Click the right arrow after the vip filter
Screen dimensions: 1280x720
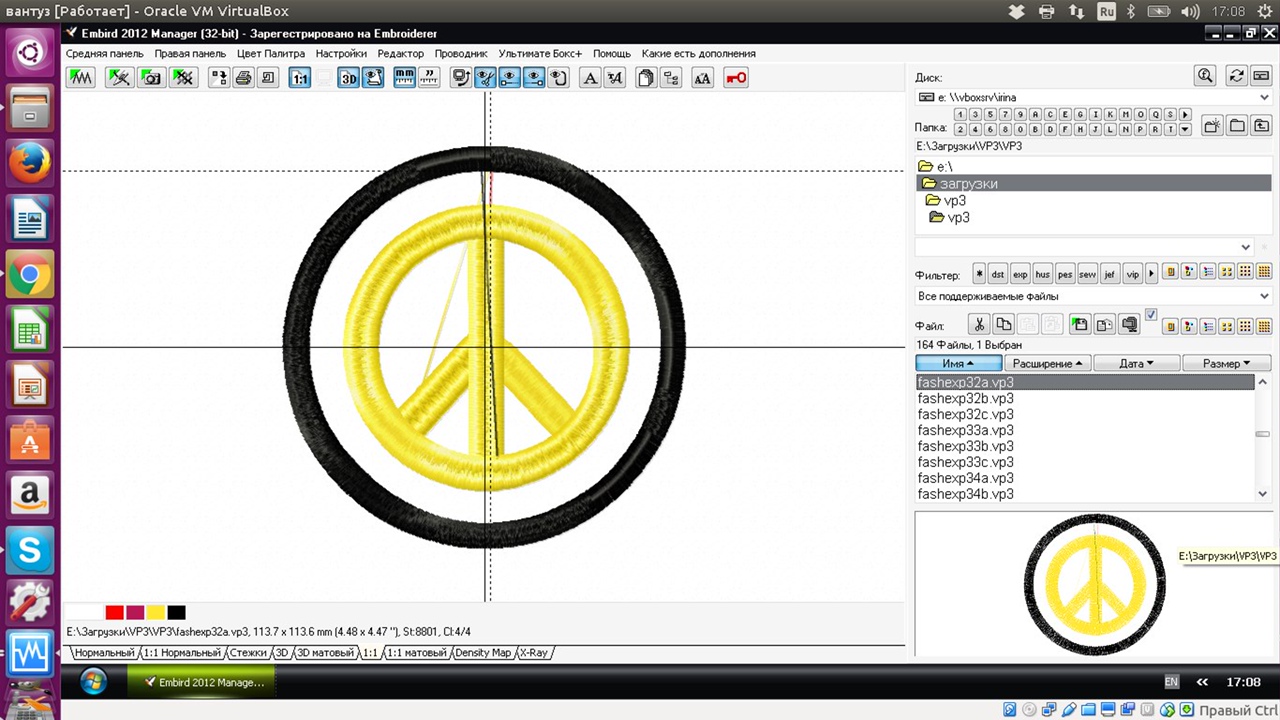click(1151, 273)
